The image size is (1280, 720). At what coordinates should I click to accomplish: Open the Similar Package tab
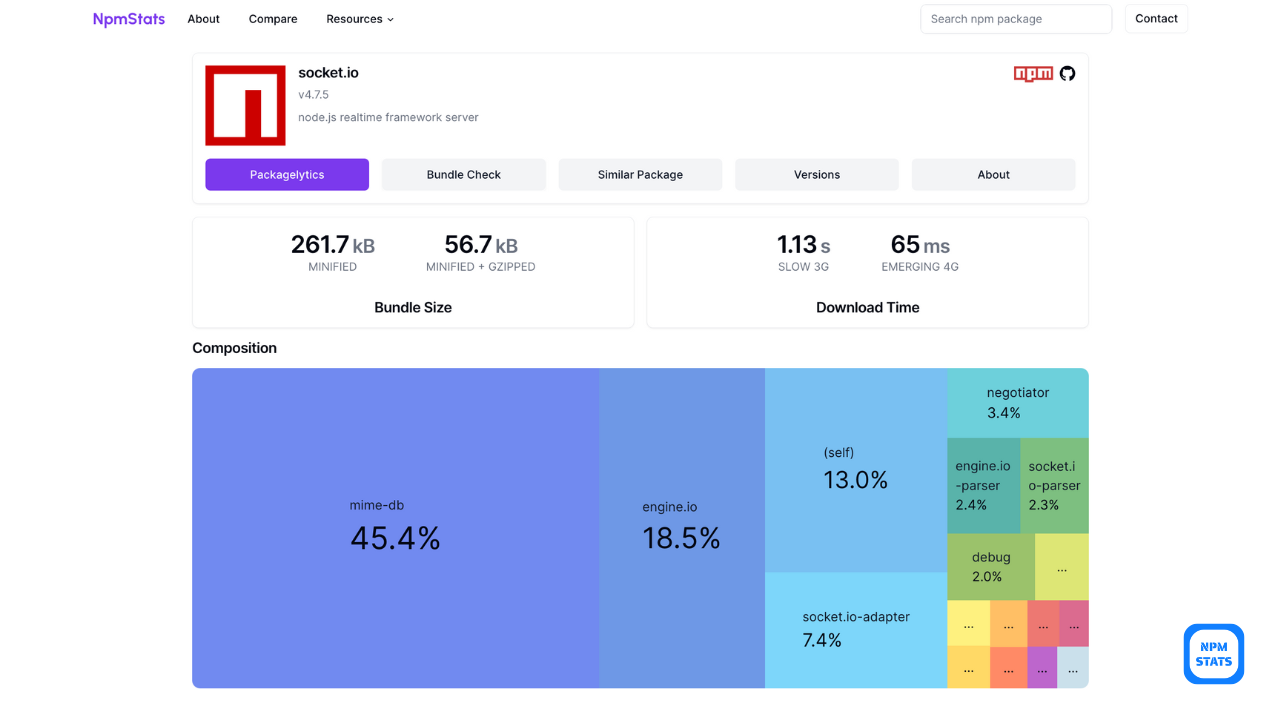click(640, 174)
